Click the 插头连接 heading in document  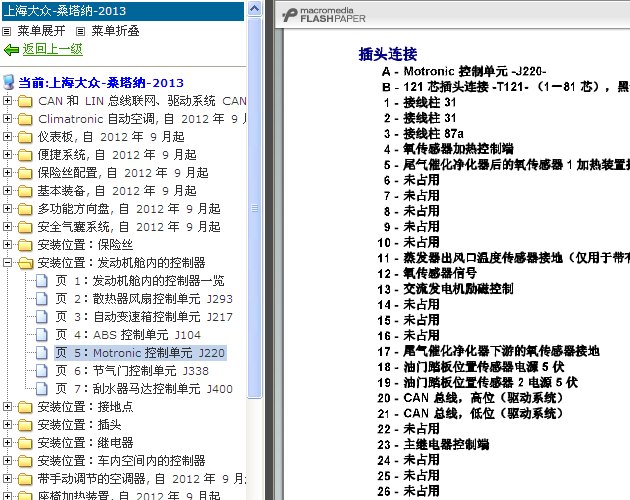click(x=388, y=54)
